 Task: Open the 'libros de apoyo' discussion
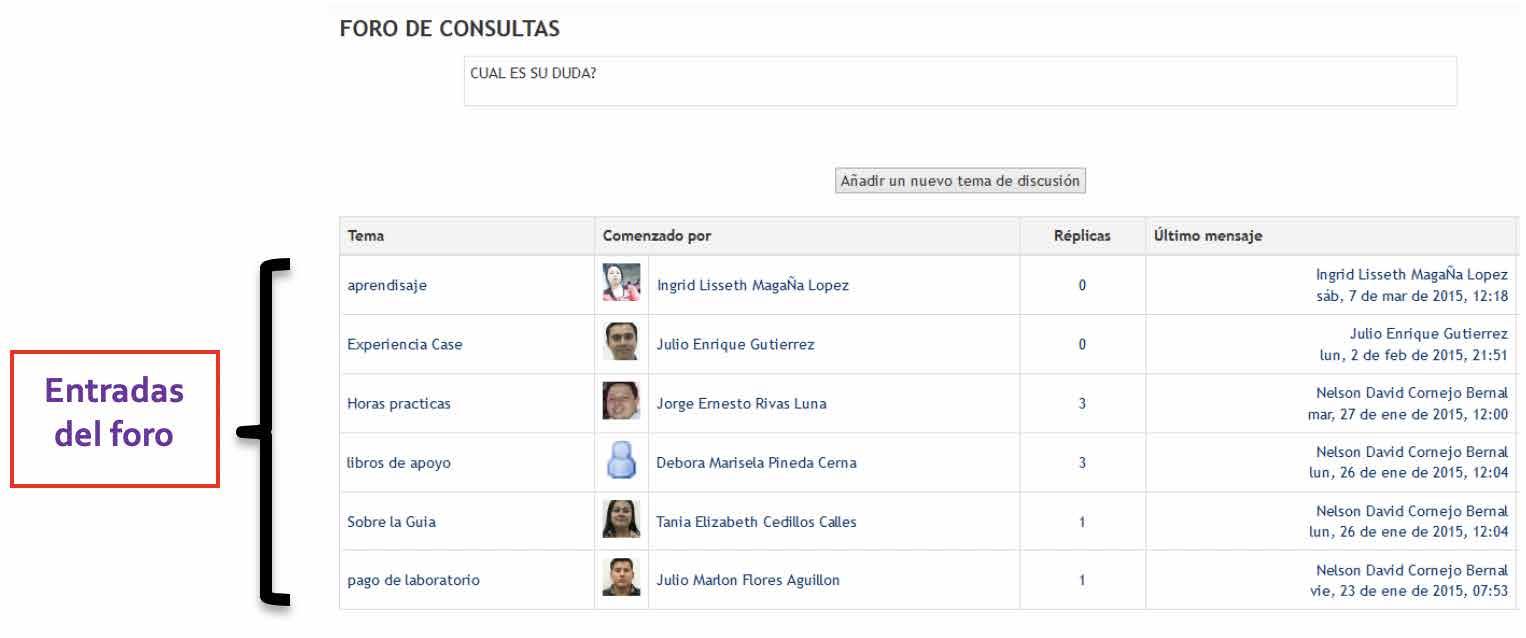coord(399,463)
